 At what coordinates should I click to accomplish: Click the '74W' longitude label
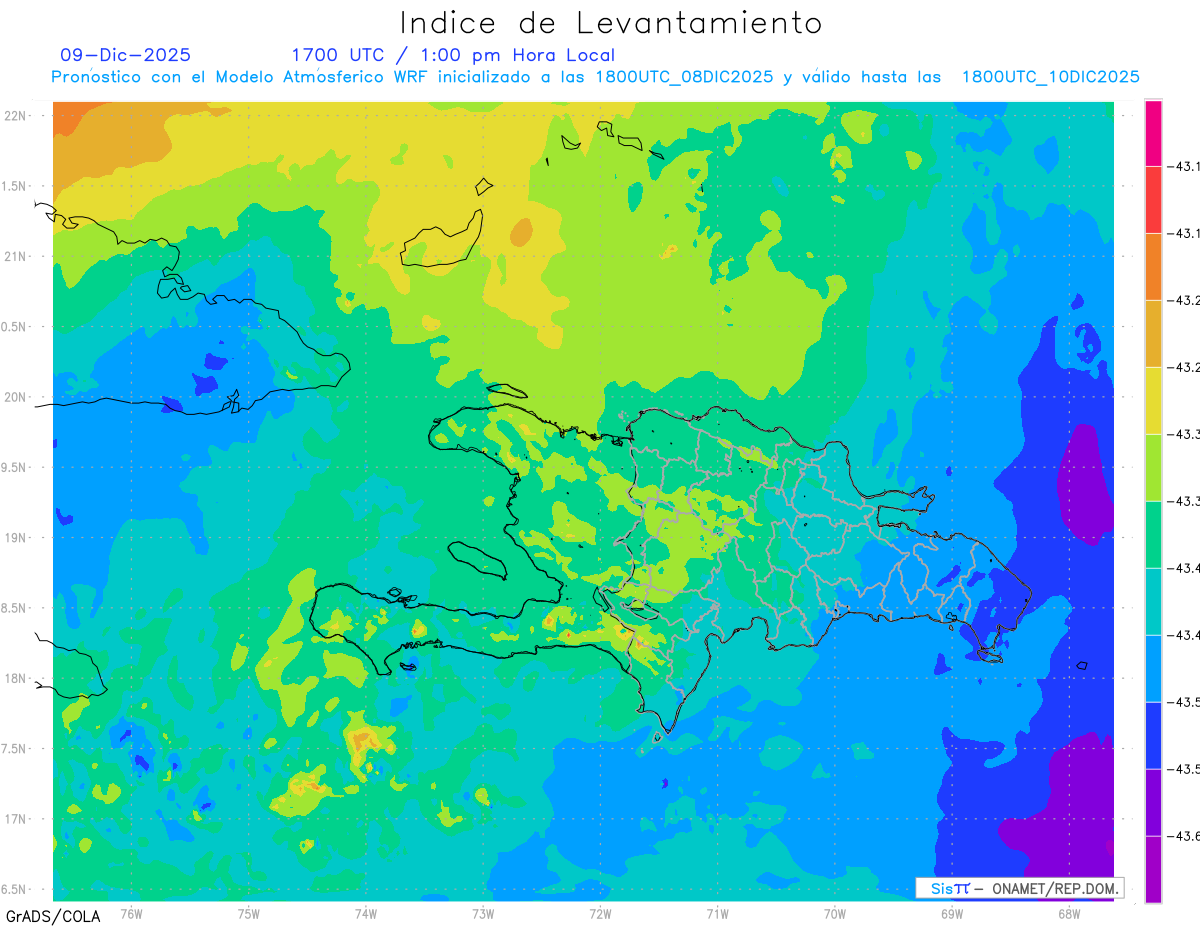(x=365, y=913)
